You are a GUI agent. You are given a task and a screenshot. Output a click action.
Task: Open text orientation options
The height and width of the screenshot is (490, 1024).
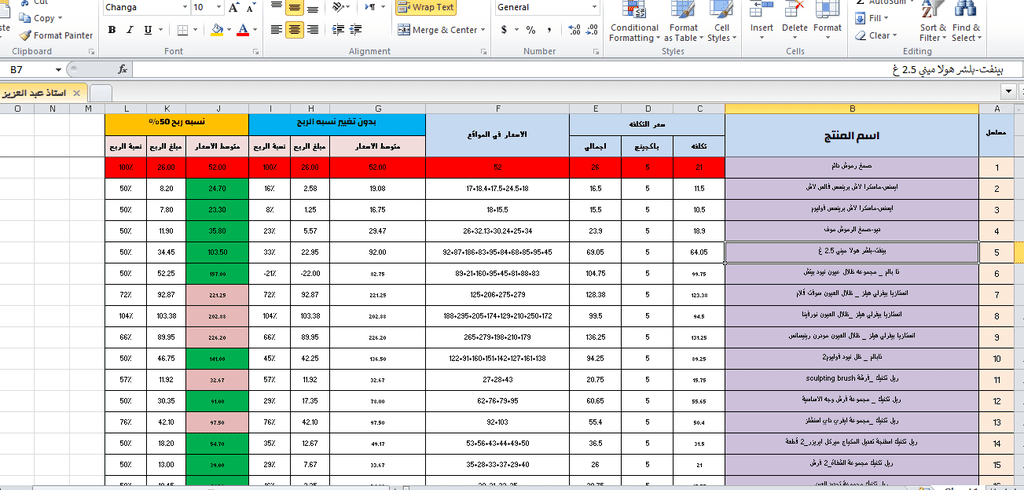pos(340,7)
